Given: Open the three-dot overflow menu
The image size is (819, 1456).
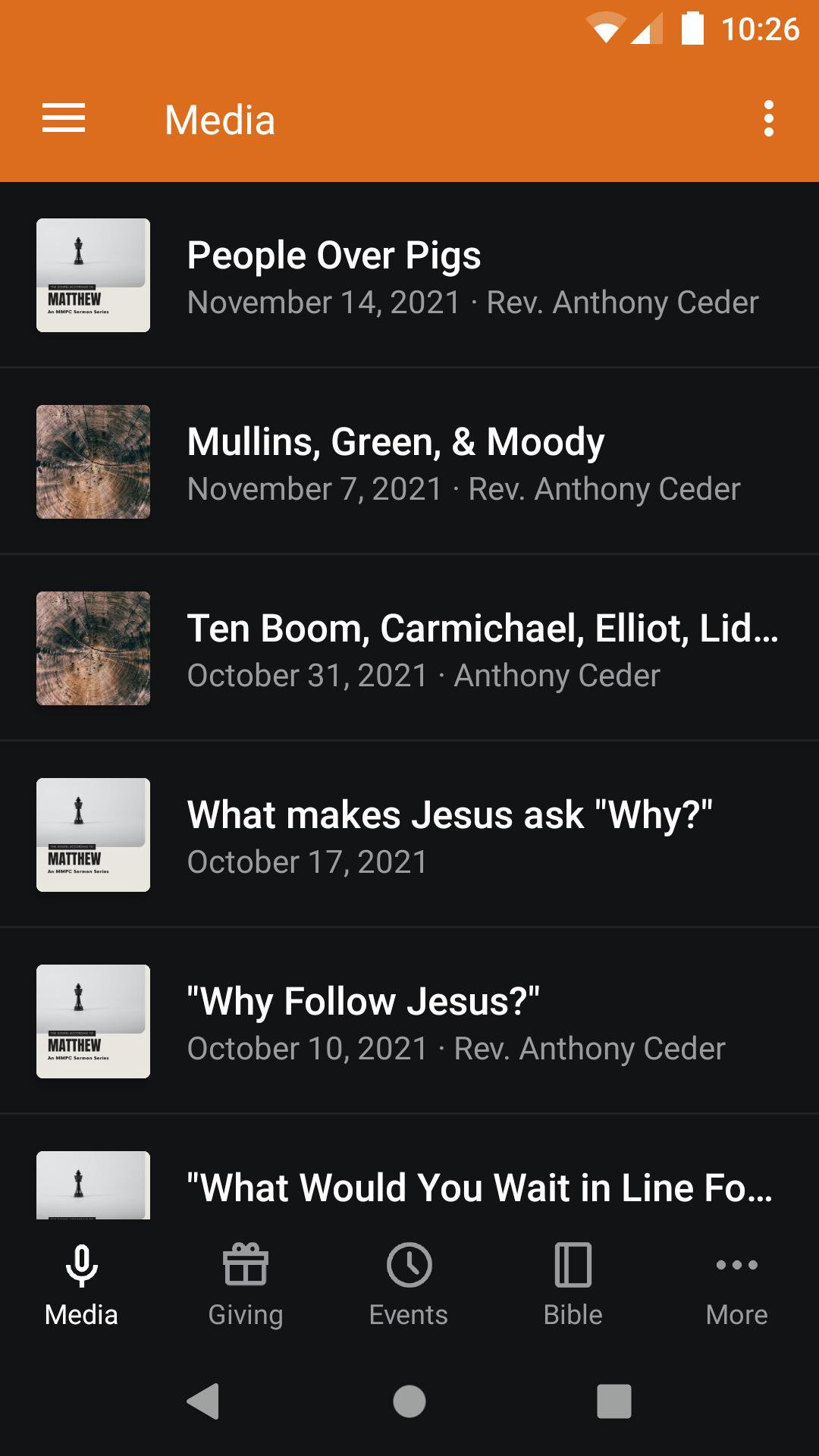Looking at the screenshot, I should click(768, 119).
